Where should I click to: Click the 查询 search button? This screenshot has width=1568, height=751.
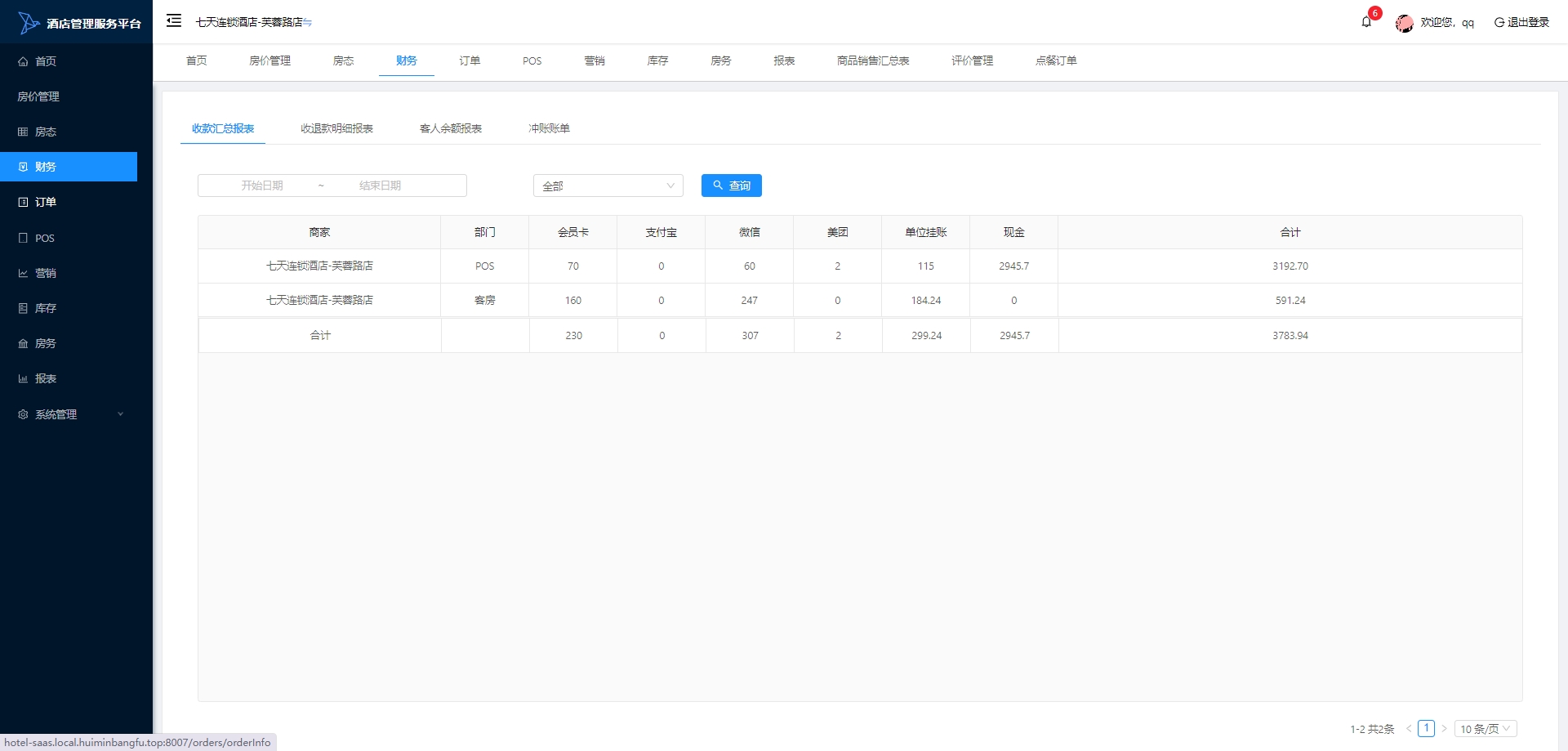pos(731,186)
